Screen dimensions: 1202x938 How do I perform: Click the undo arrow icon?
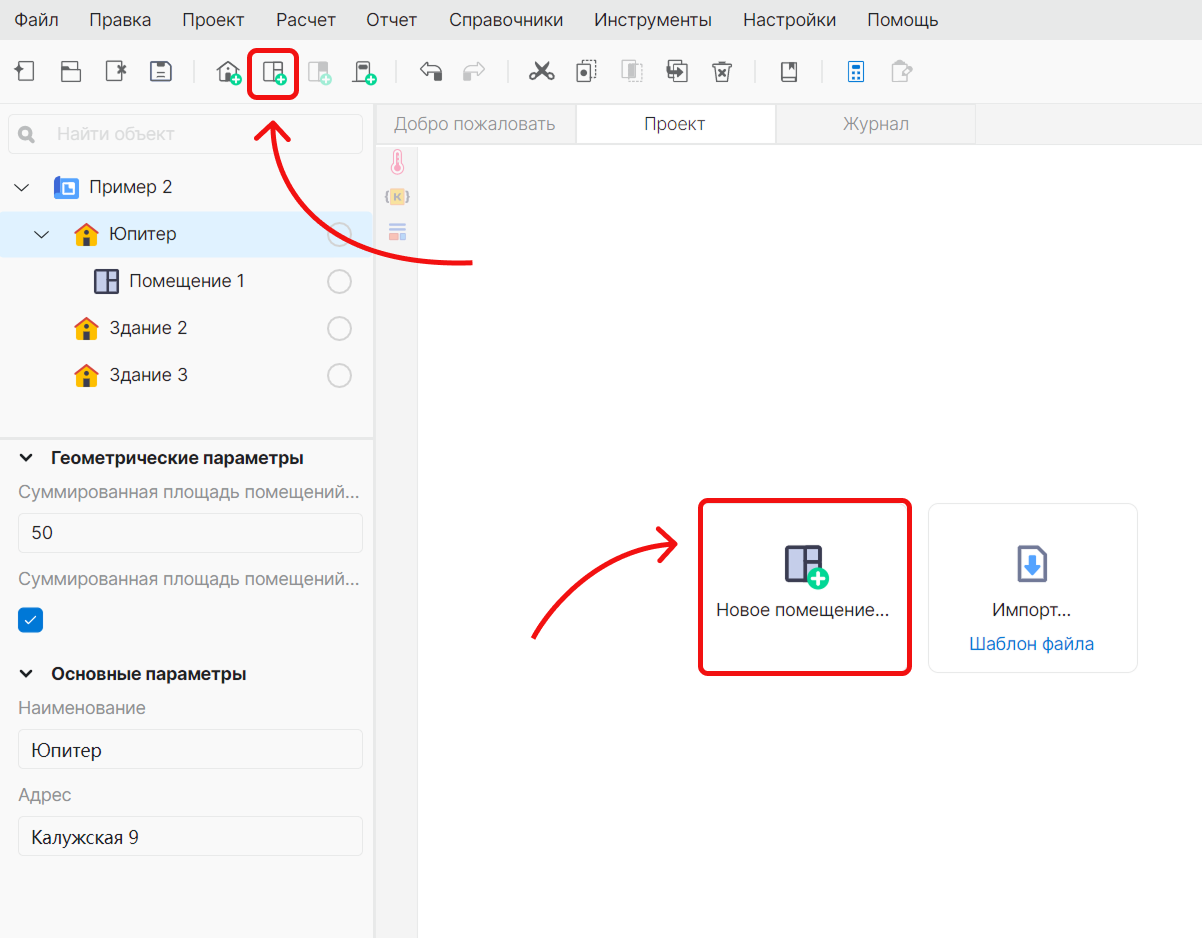point(430,72)
